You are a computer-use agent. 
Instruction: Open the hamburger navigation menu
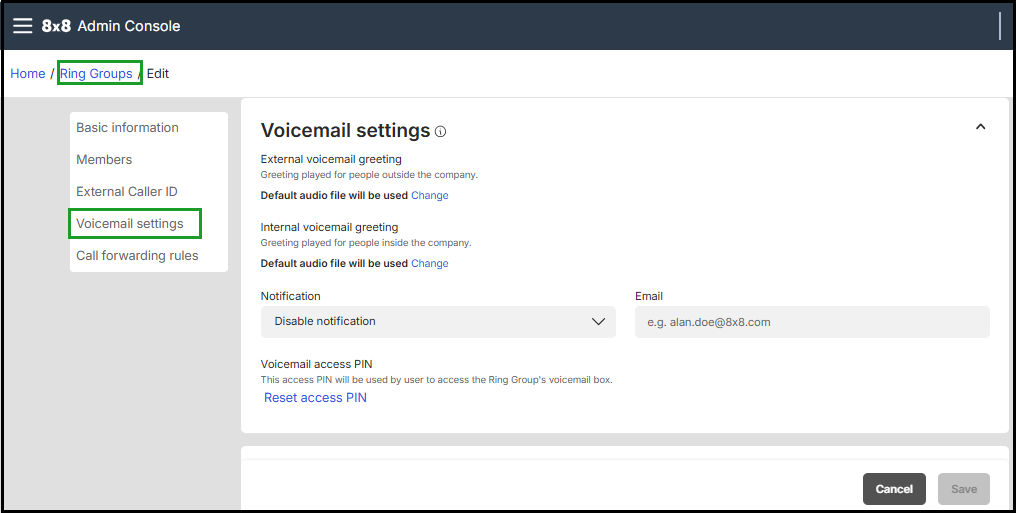click(x=22, y=26)
